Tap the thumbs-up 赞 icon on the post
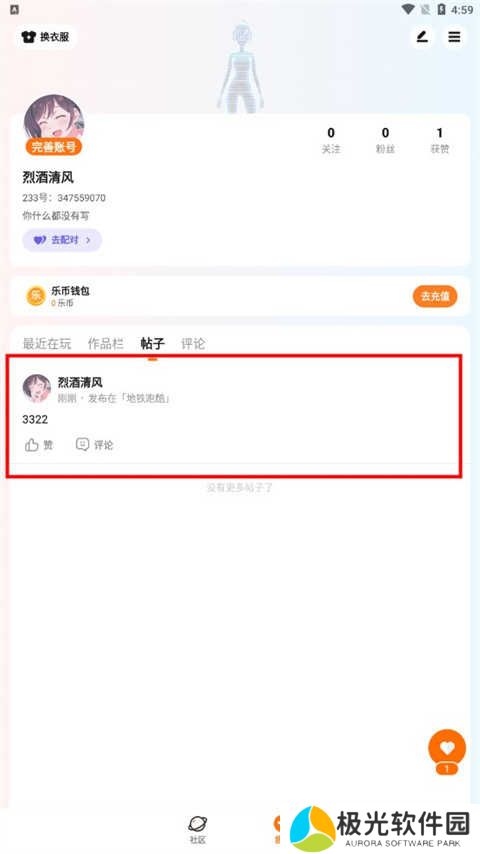This screenshot has width=480, height=854. point(32,445)
